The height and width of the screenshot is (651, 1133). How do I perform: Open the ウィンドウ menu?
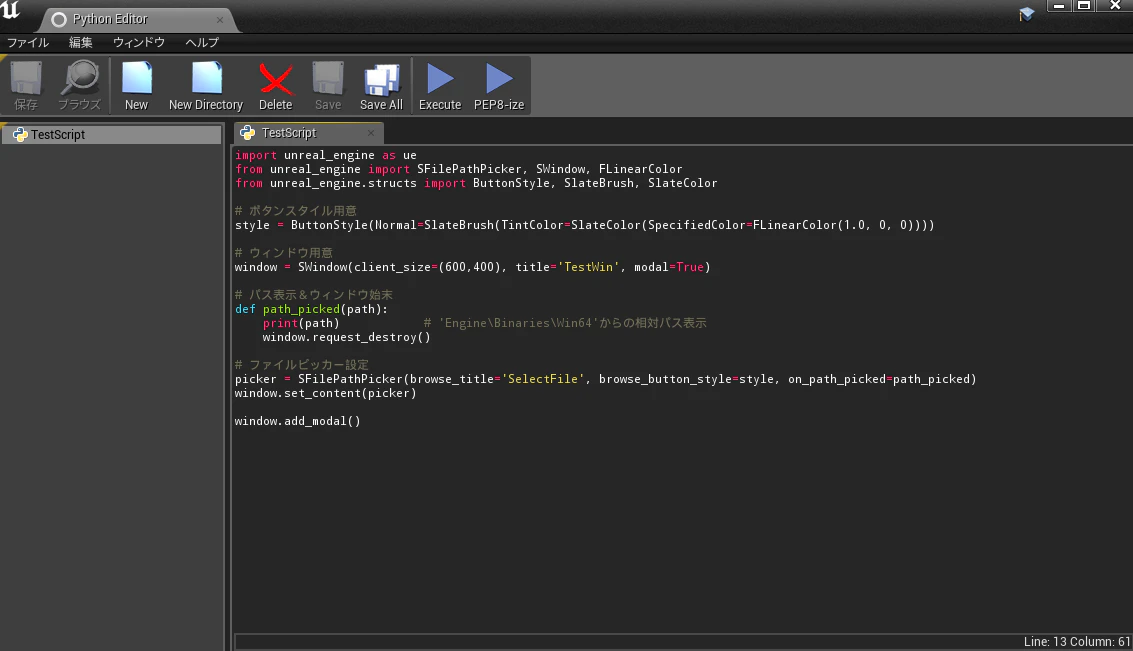pos(139,43)
